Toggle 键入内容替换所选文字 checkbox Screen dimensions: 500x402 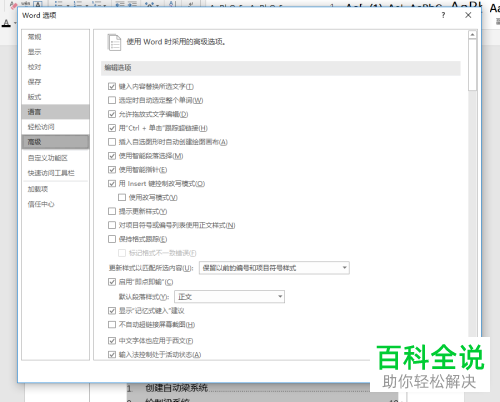click(x=112, y=87)
